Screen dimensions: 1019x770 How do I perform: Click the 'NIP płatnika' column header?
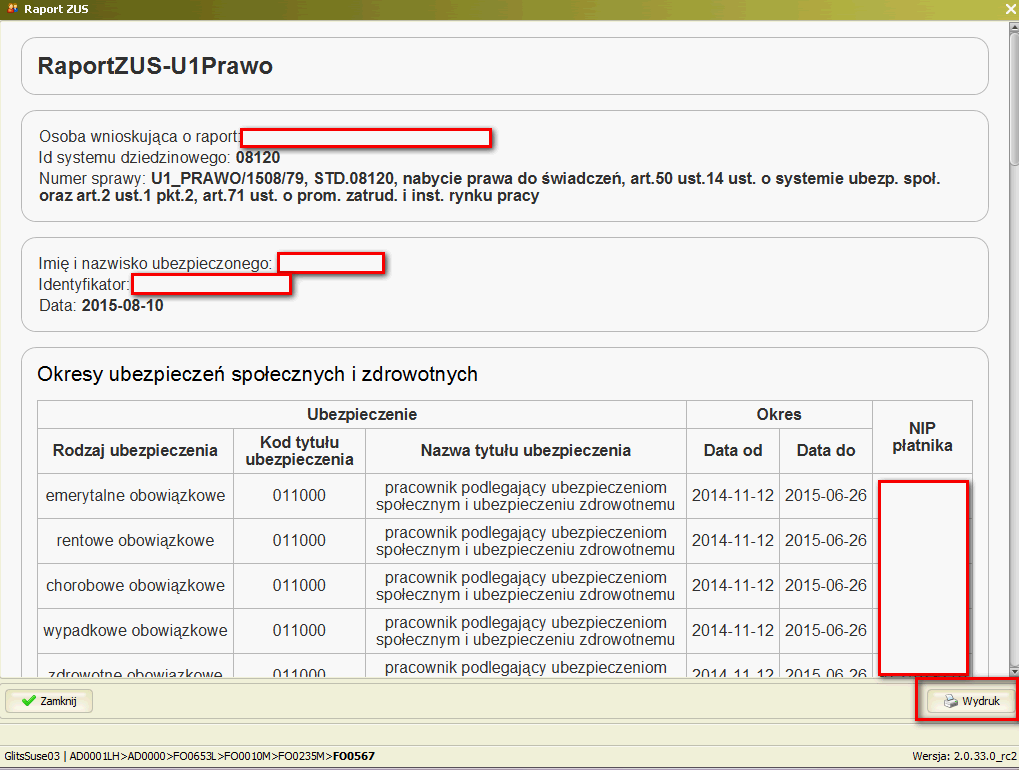pos(922,437)
